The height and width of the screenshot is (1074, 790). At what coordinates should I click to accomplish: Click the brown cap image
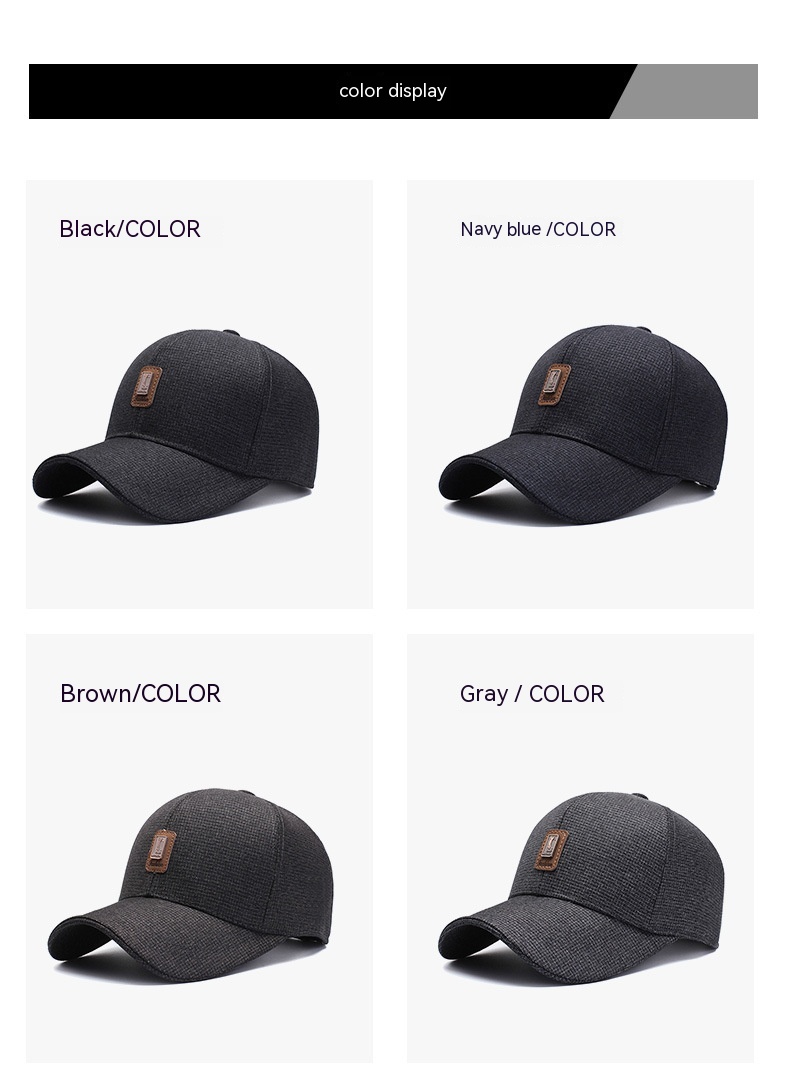[x=191, y=886]
